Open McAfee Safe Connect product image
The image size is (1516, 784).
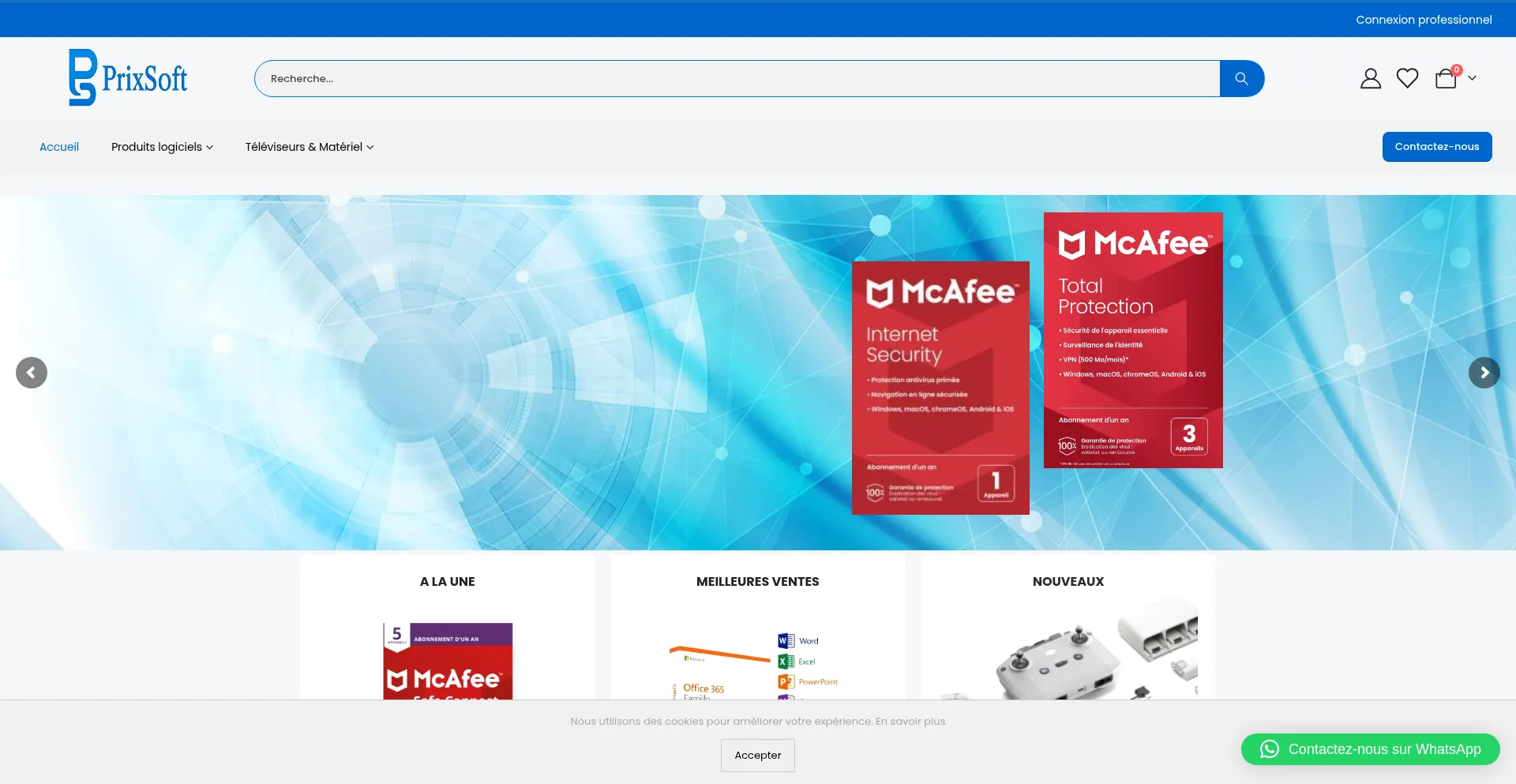coord(448,661)
